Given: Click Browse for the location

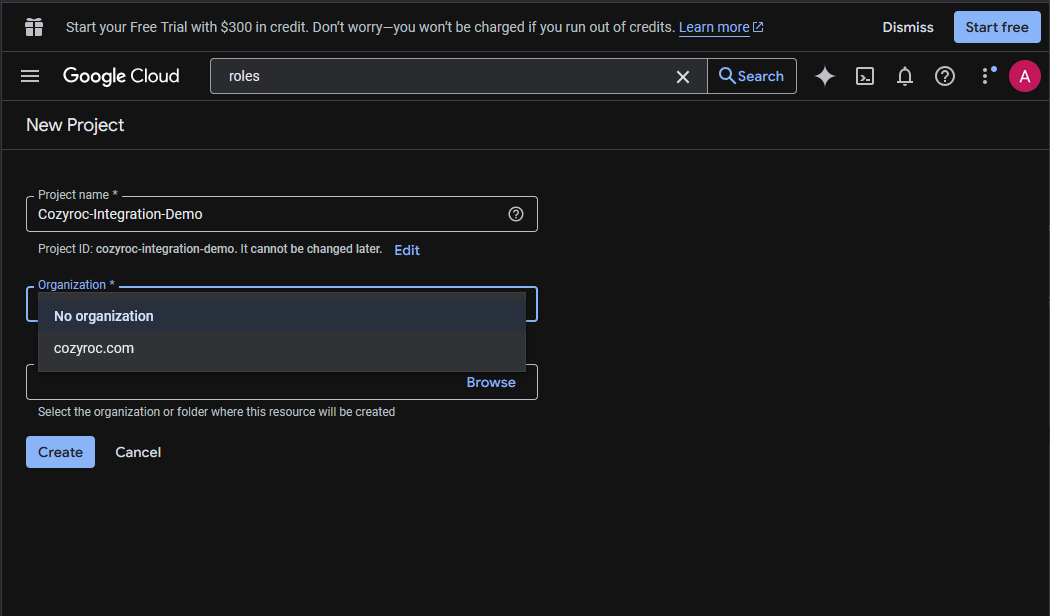Looking at the screenshot, I should point(491,382).
